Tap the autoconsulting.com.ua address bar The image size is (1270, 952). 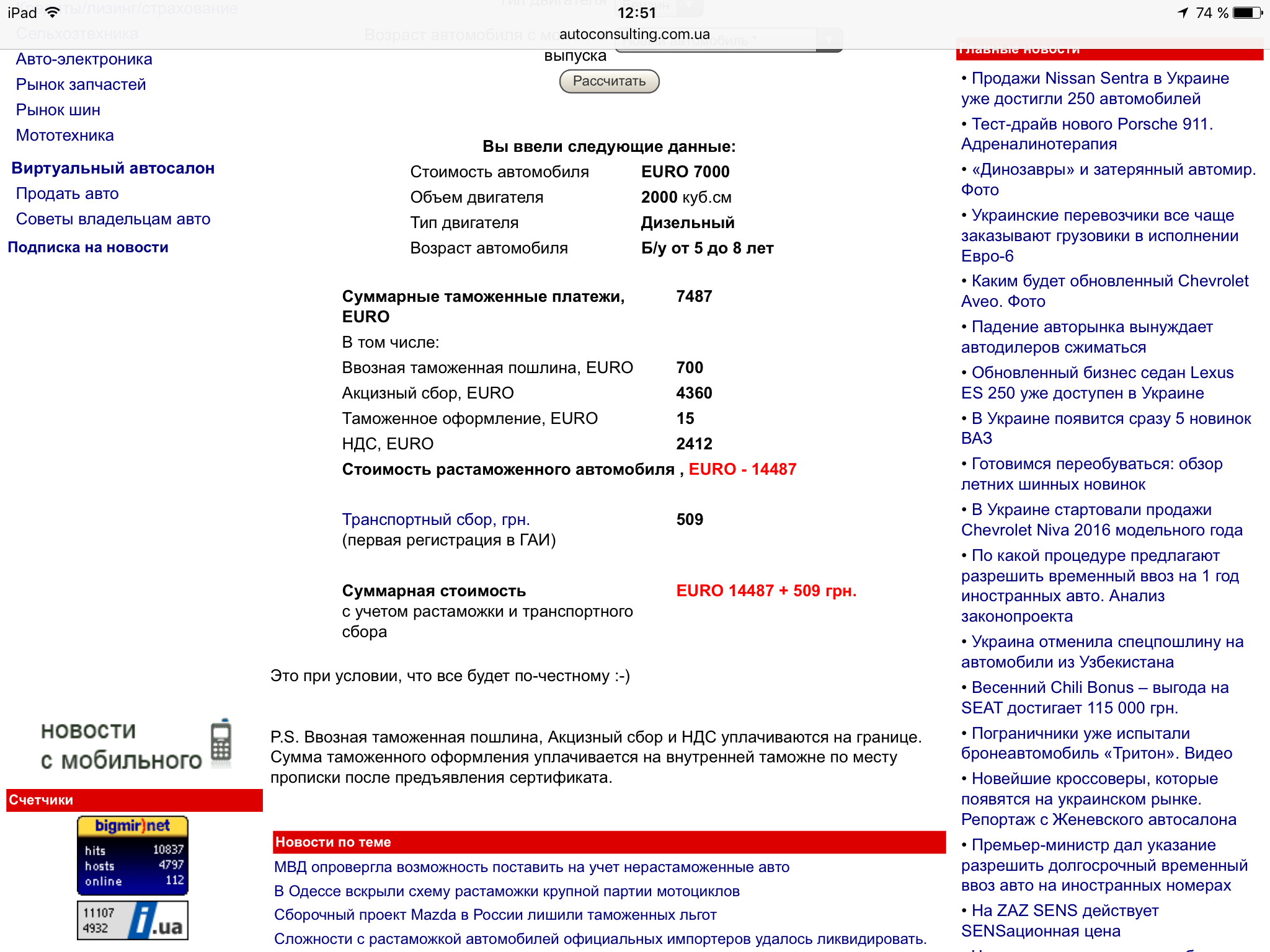point(634,34)
